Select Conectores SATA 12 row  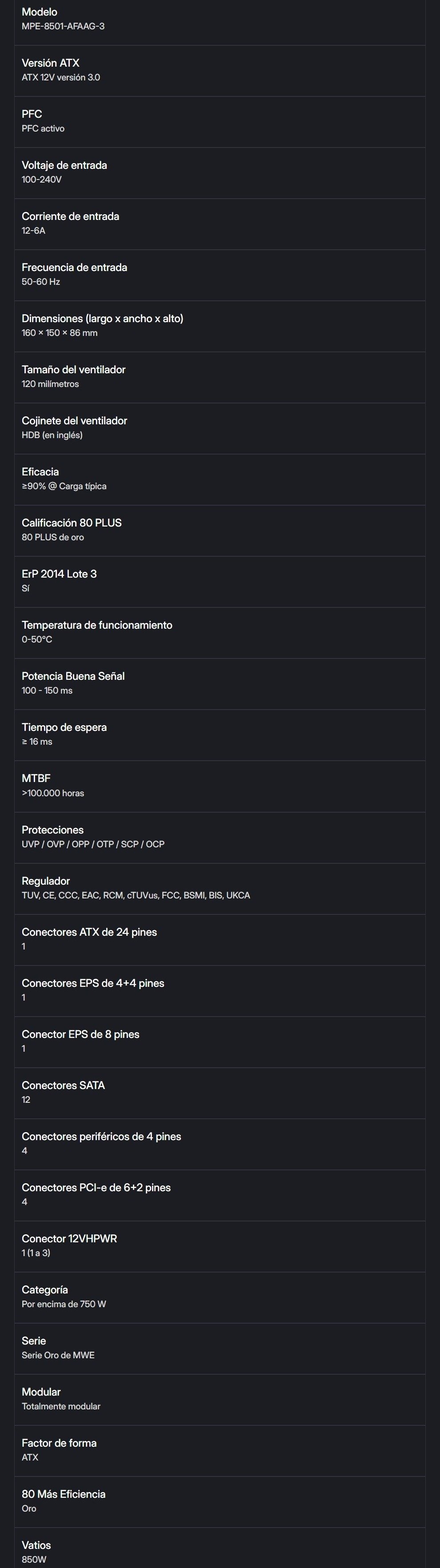pyautogui.click(x=220, y=1093)
